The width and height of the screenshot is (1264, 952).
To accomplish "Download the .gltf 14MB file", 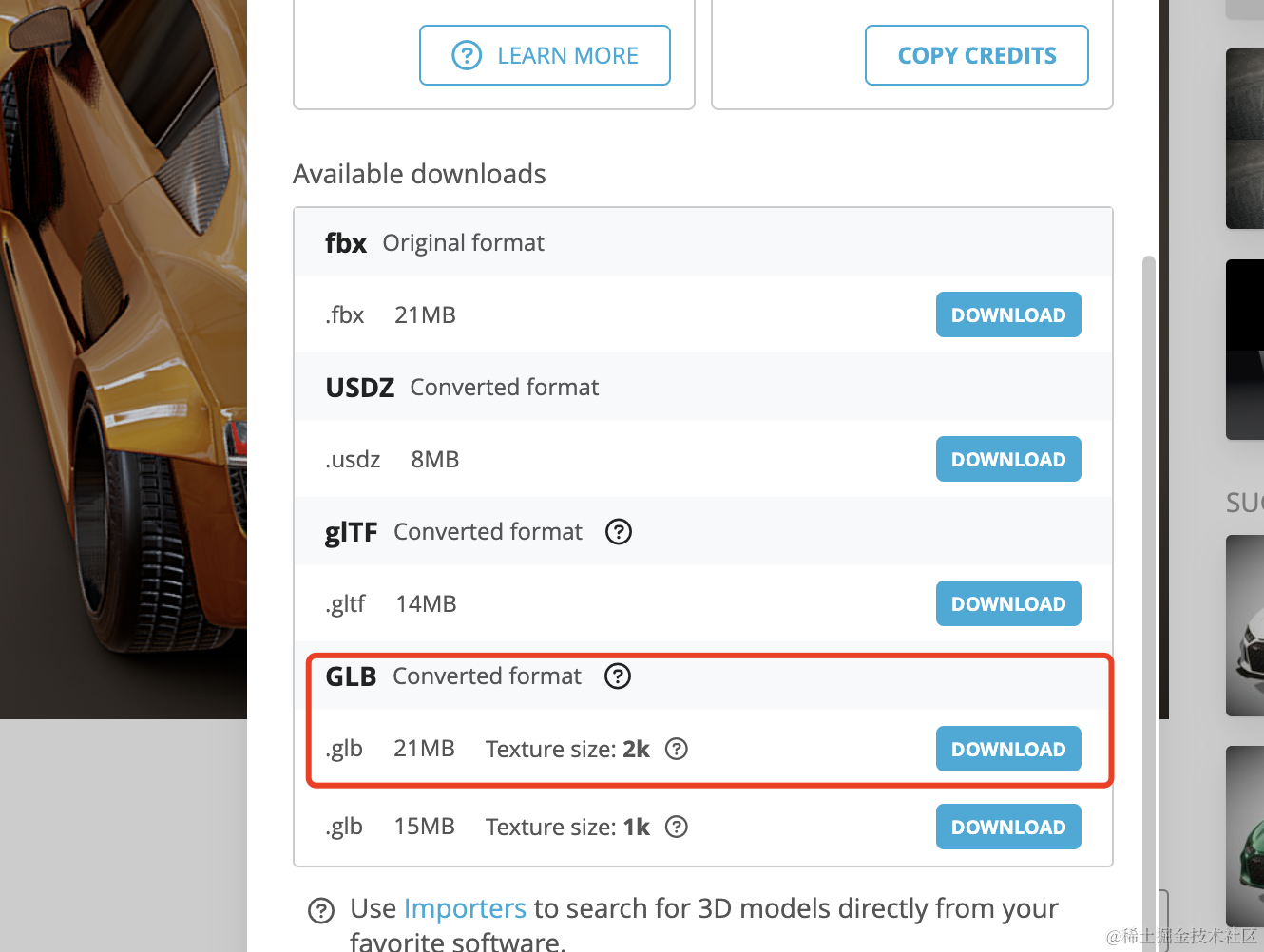I will [1008, 603].
